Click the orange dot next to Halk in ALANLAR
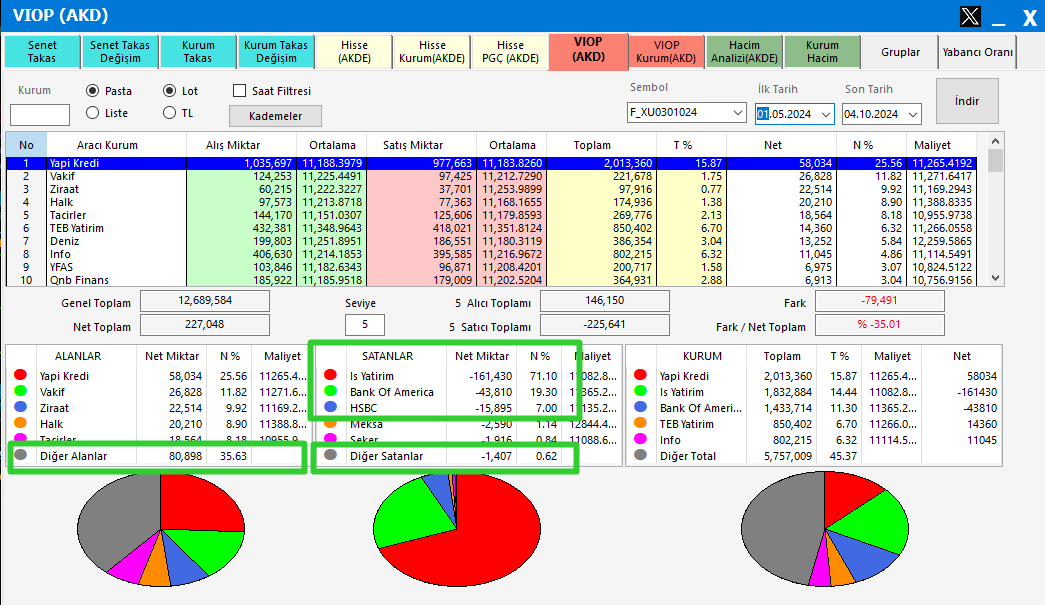Image resolution: width=1045 pixels, height=605 pixels. pyautogui.click(x=20, y=423)
